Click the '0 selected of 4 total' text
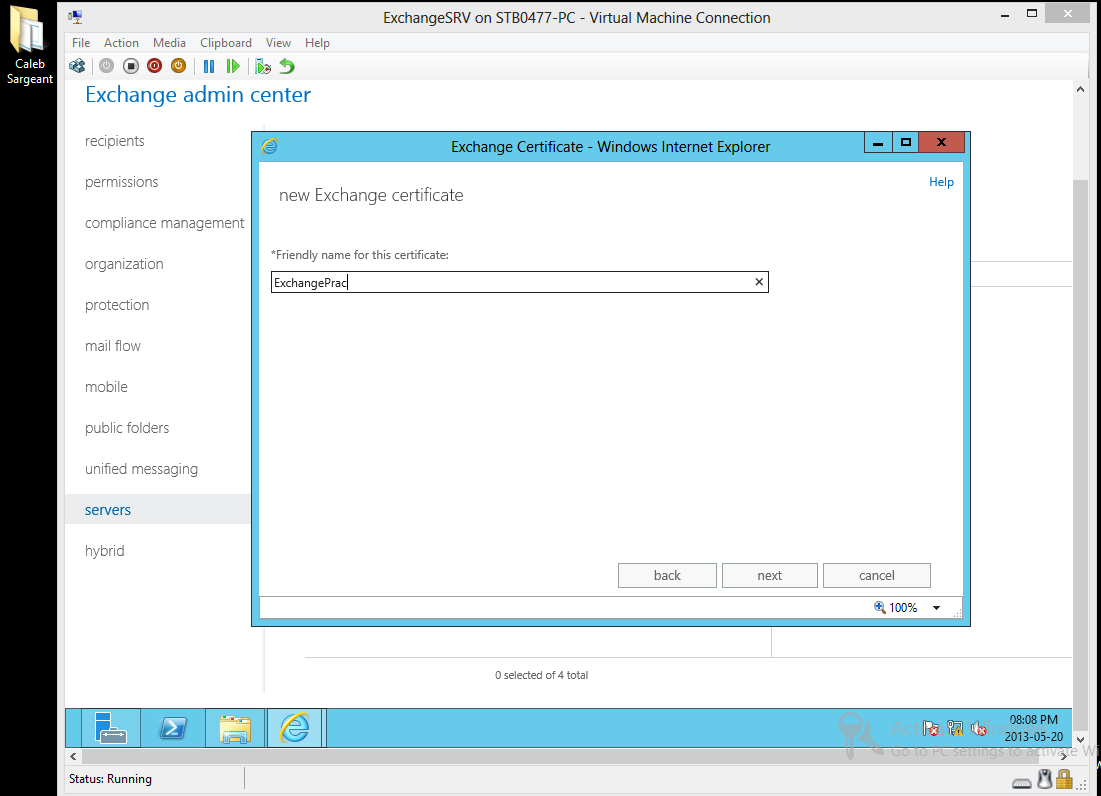The height and width of the screenshot is (796, 1101). point(541,675)
